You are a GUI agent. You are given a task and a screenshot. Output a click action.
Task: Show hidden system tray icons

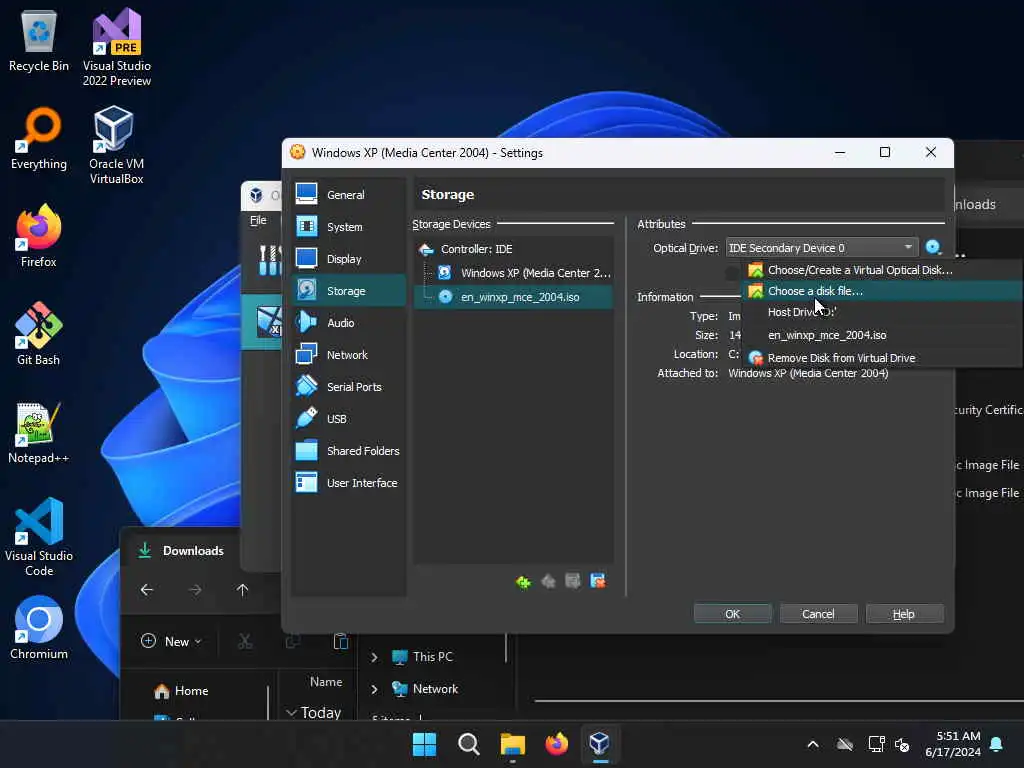tap(813, 744)
